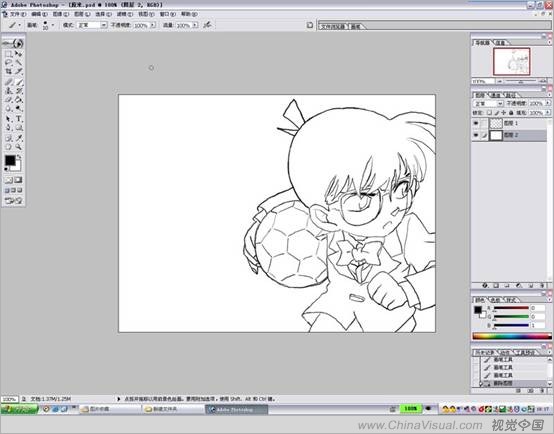Toggle lock position checkbox
This screenshot has height=434, width=554.
coord(503,113)
